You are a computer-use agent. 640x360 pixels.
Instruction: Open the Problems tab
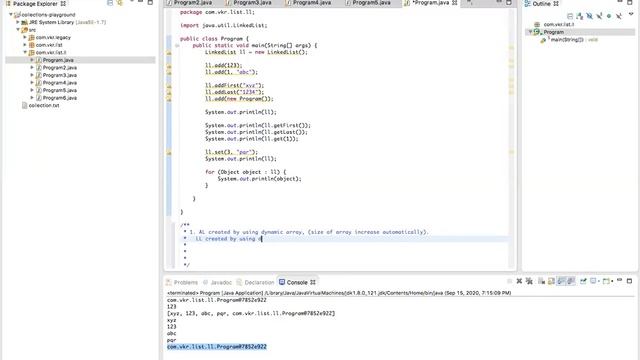[182, 282]
